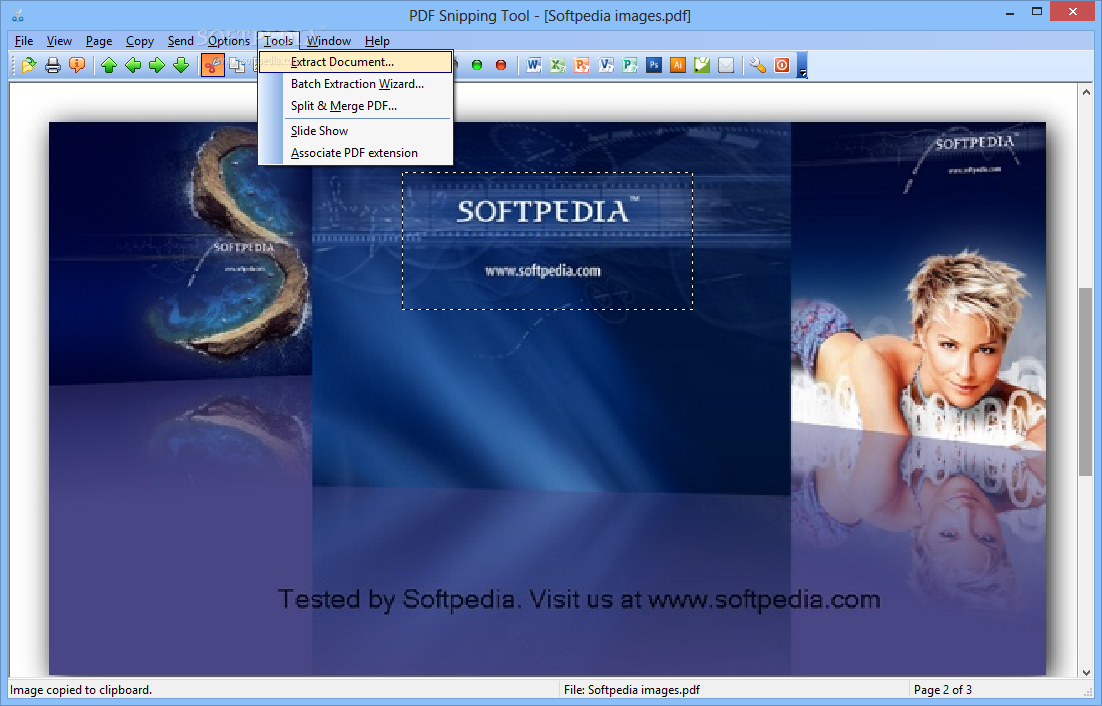
Task: Open the Page menu
Action: point(99,41)
